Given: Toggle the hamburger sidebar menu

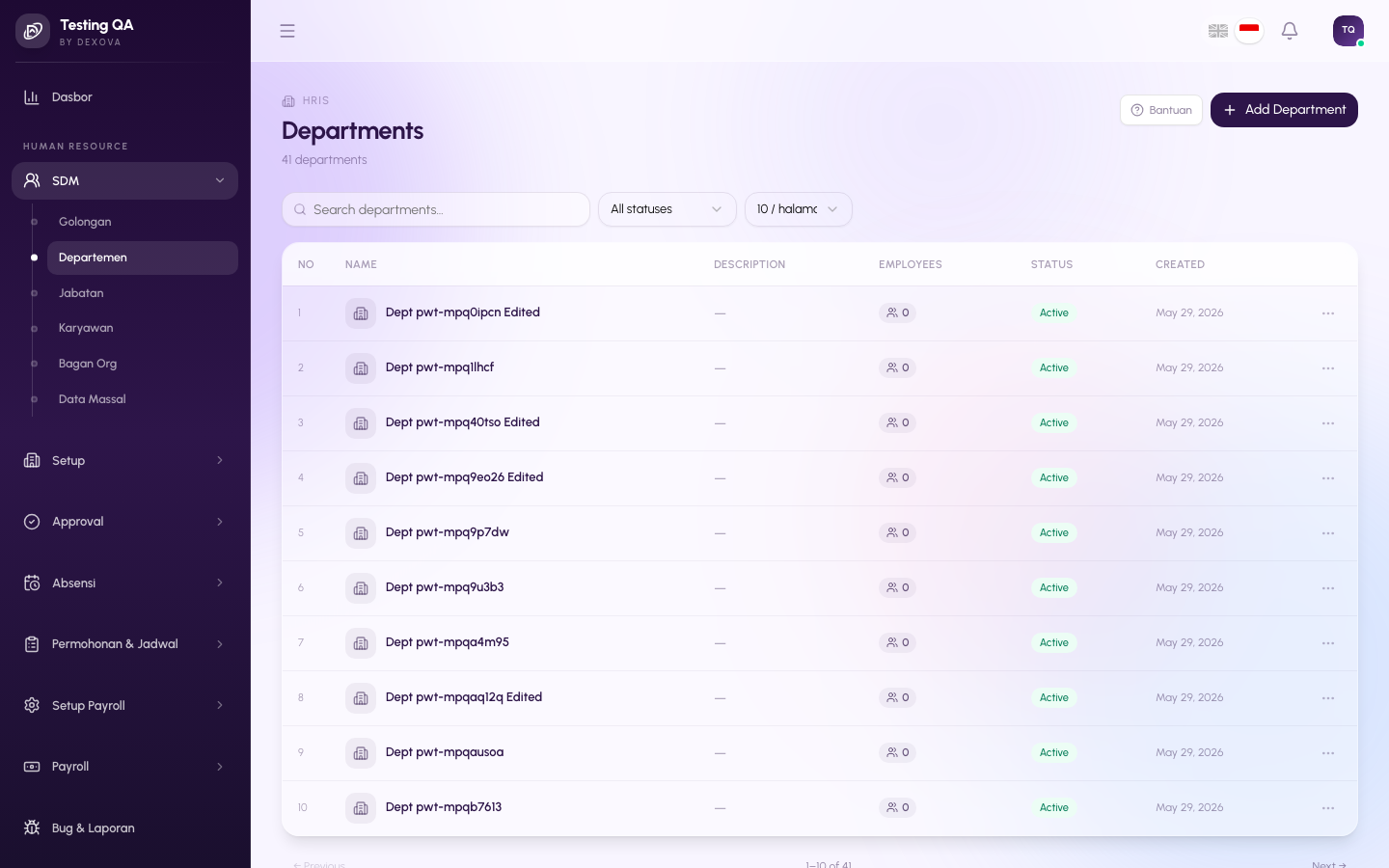Looking at the screenshot, I should (x=287, y=31).
